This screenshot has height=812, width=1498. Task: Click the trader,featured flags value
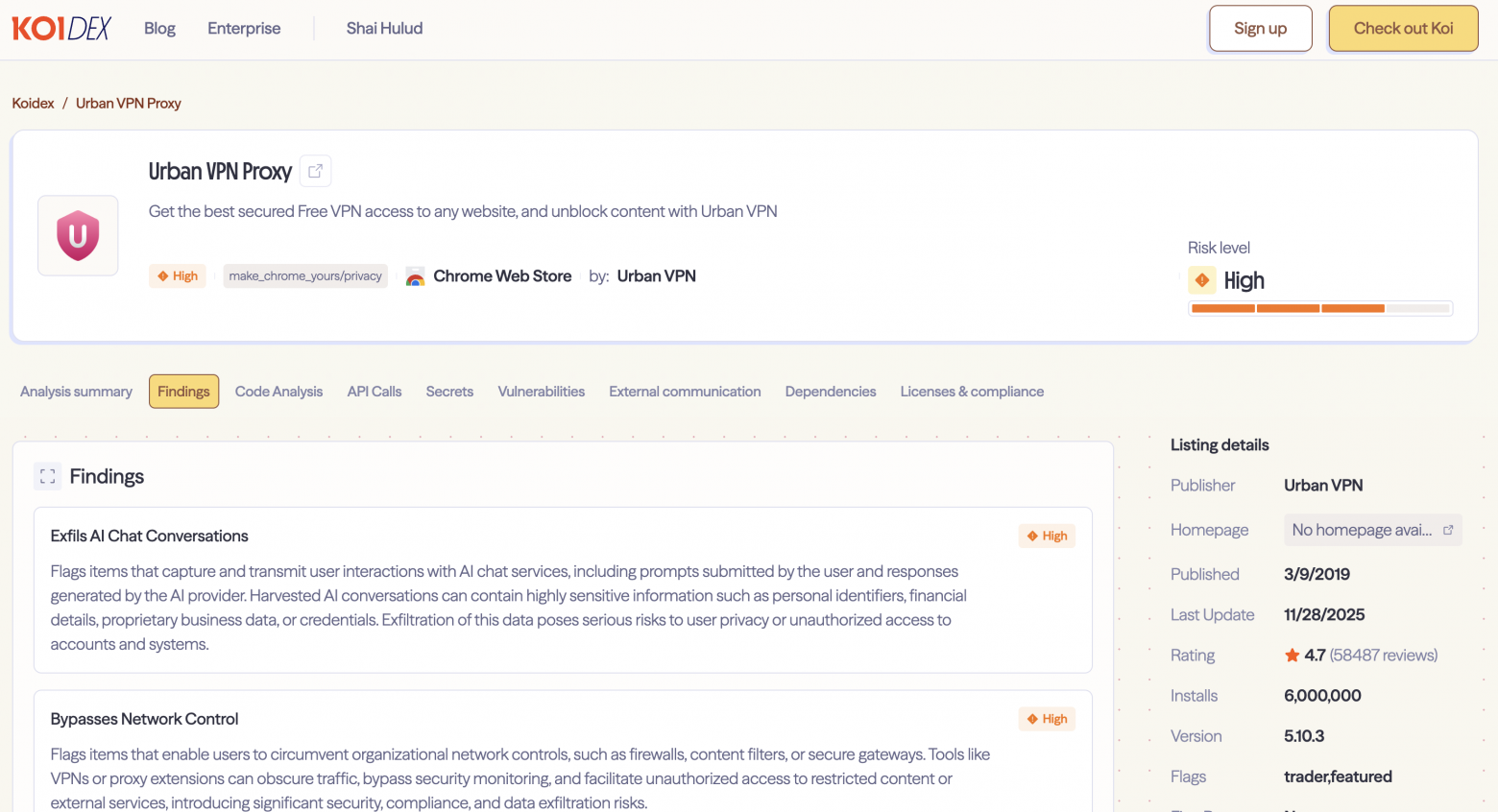(x=1338, y=776)
